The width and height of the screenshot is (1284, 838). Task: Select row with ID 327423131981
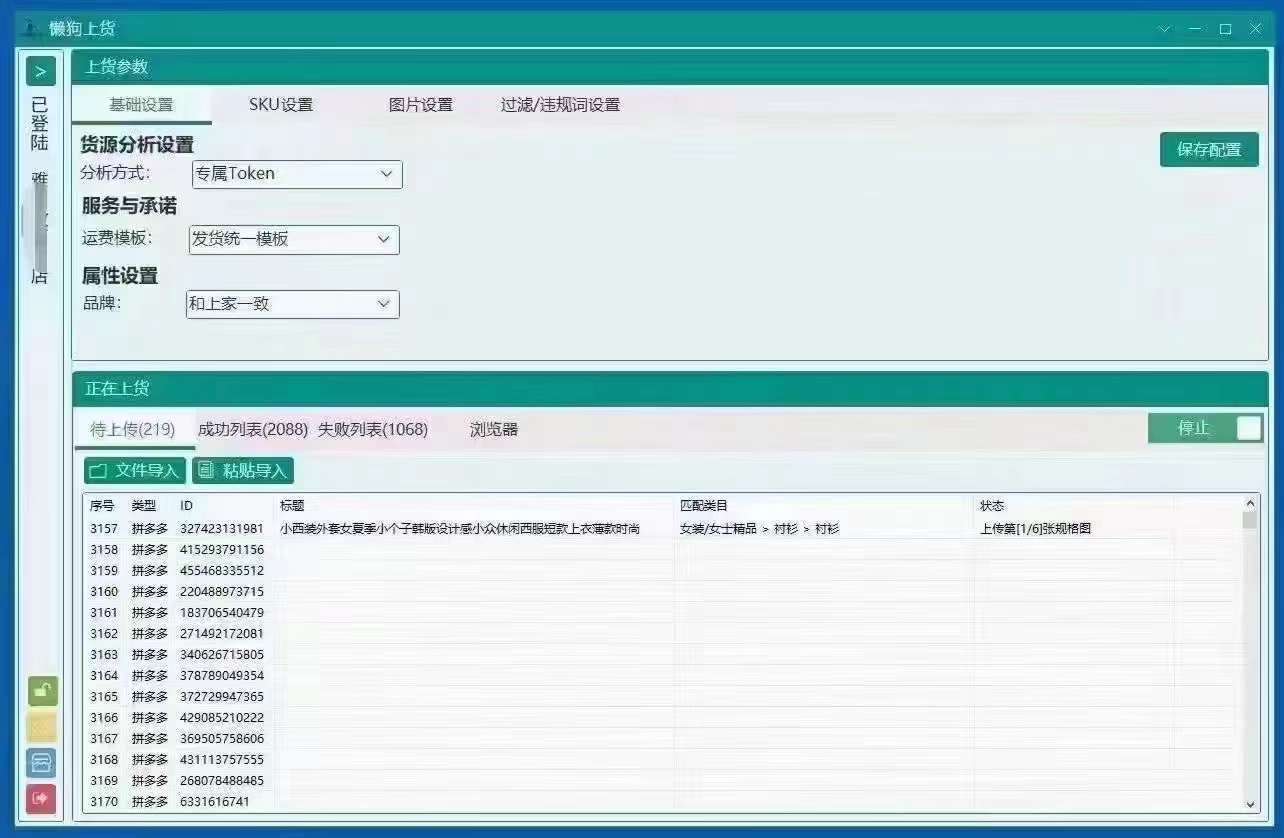point(664,528)
